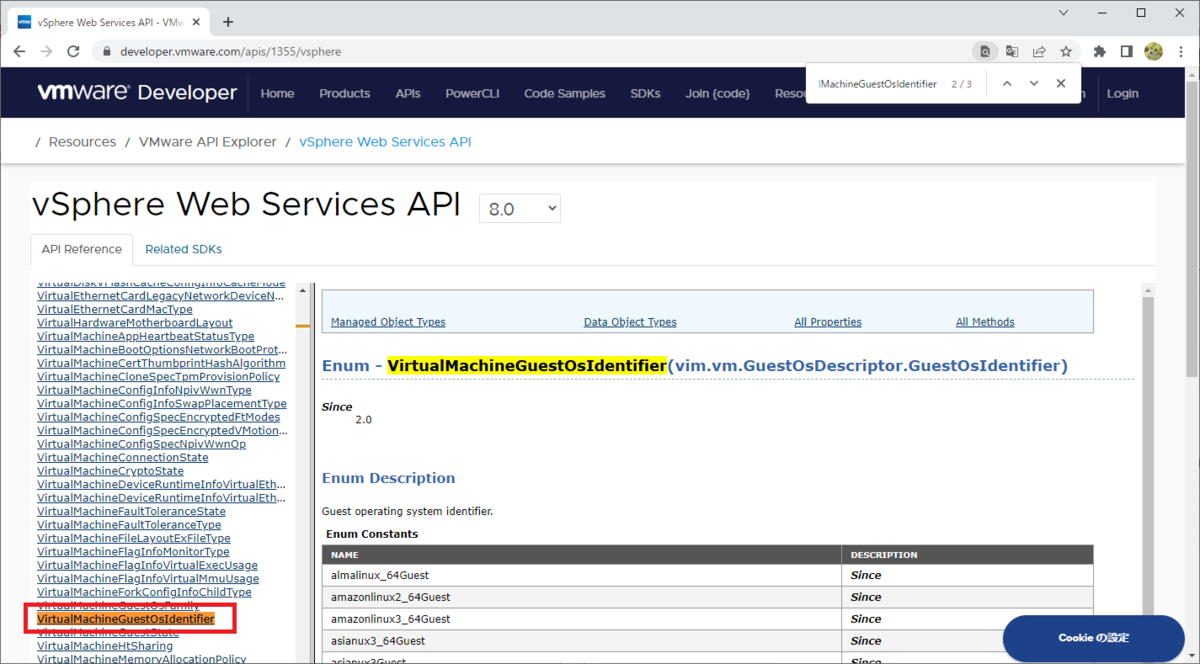Open VirtualMachineConfigInfoNpivWwnType in the list

pos(144,390)
